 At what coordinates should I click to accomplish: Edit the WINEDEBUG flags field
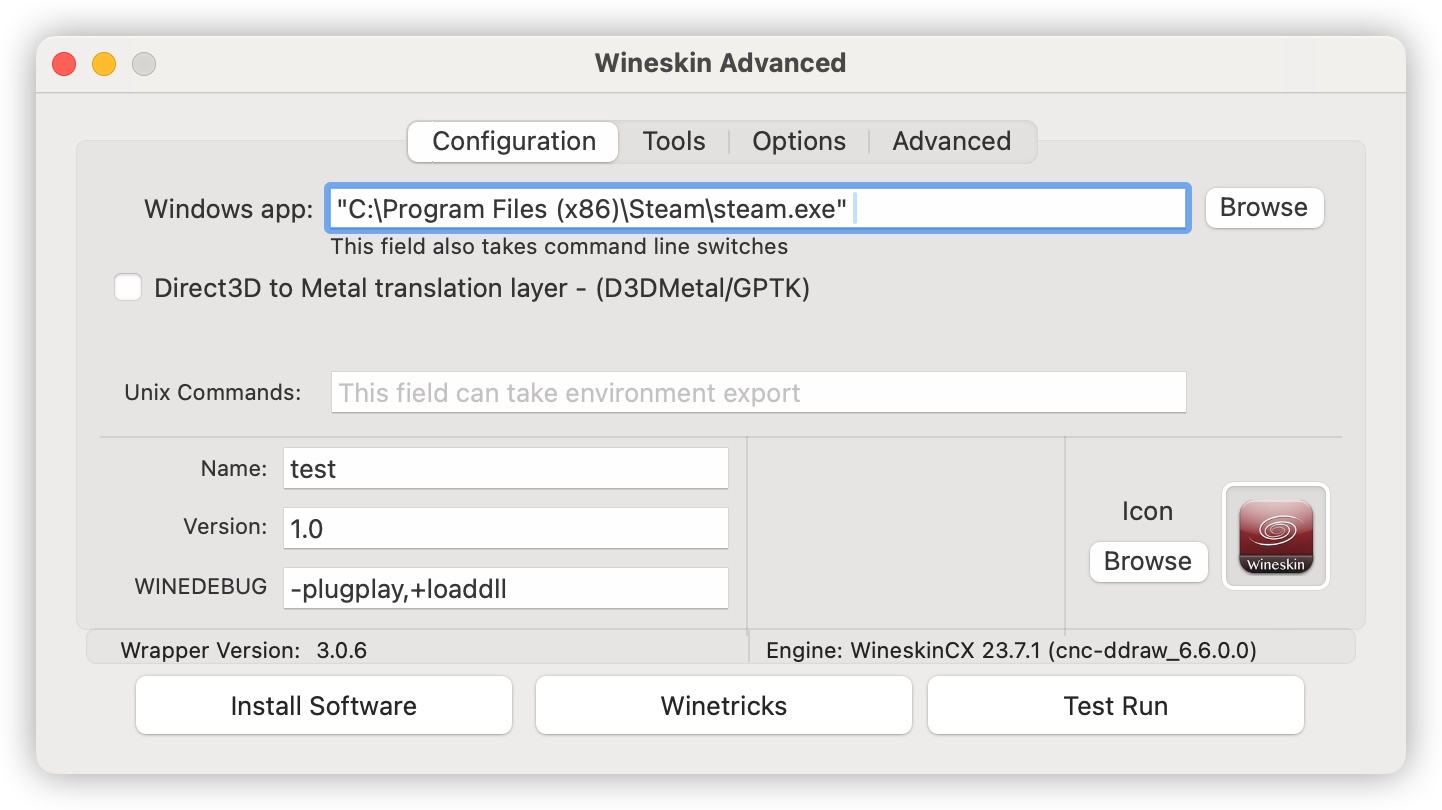click(x=505, y=588)
